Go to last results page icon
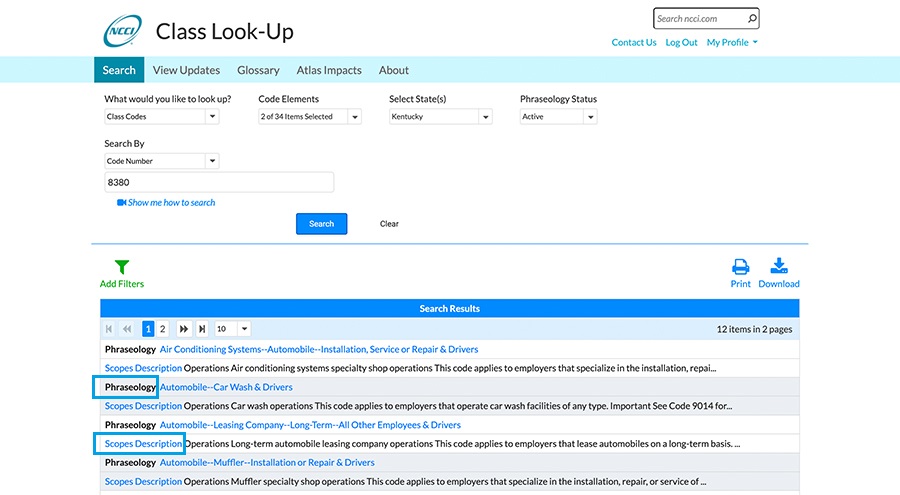Image resolution: width=900 pixels, height=495 pixels. (x=202, y=329)
